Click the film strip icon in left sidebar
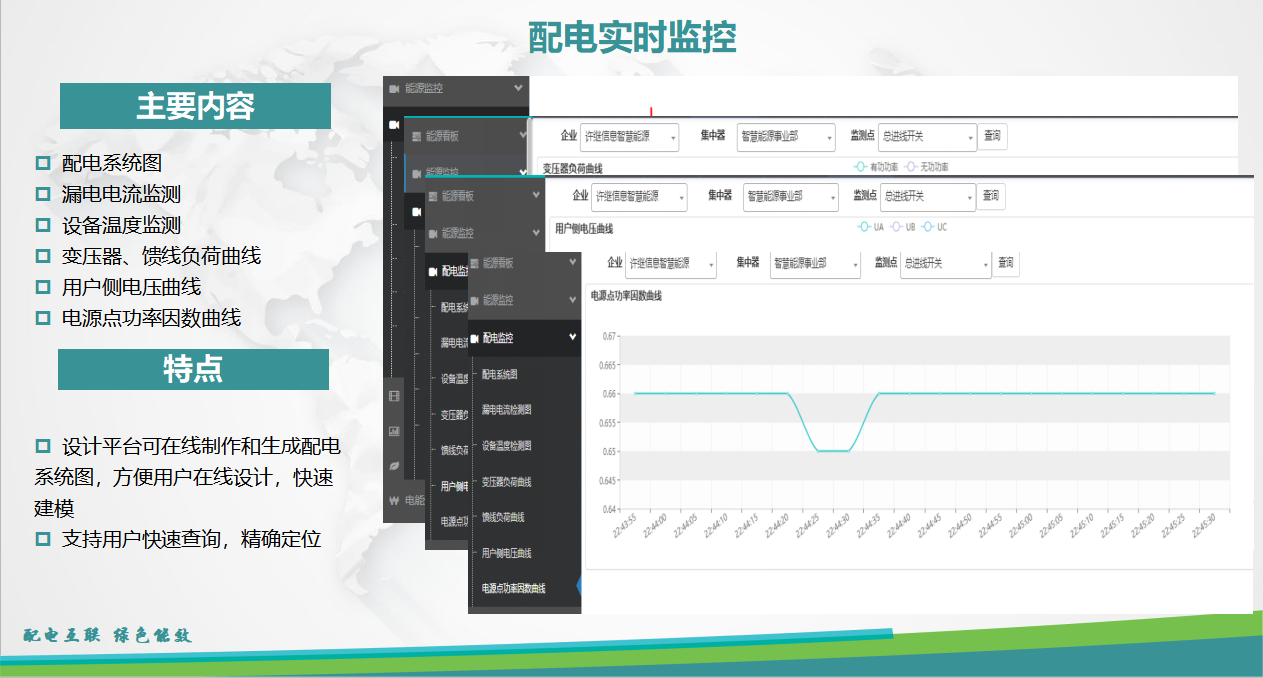 pyautogui.click(x=394, y=396)
